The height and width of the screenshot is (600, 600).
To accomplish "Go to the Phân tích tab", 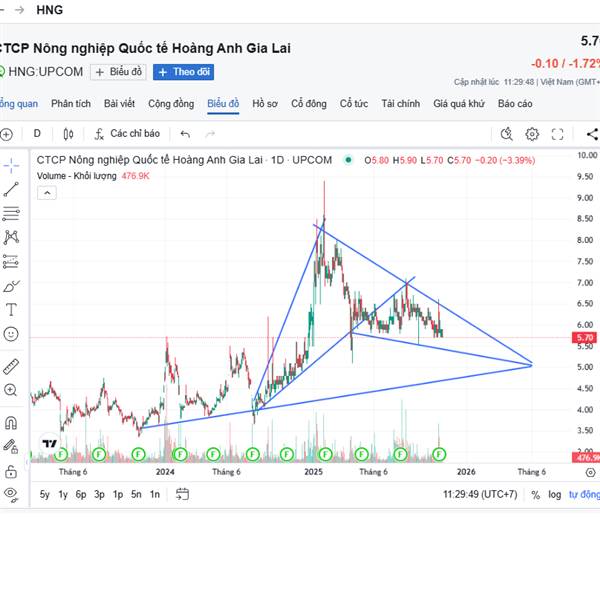I will 71,104.
